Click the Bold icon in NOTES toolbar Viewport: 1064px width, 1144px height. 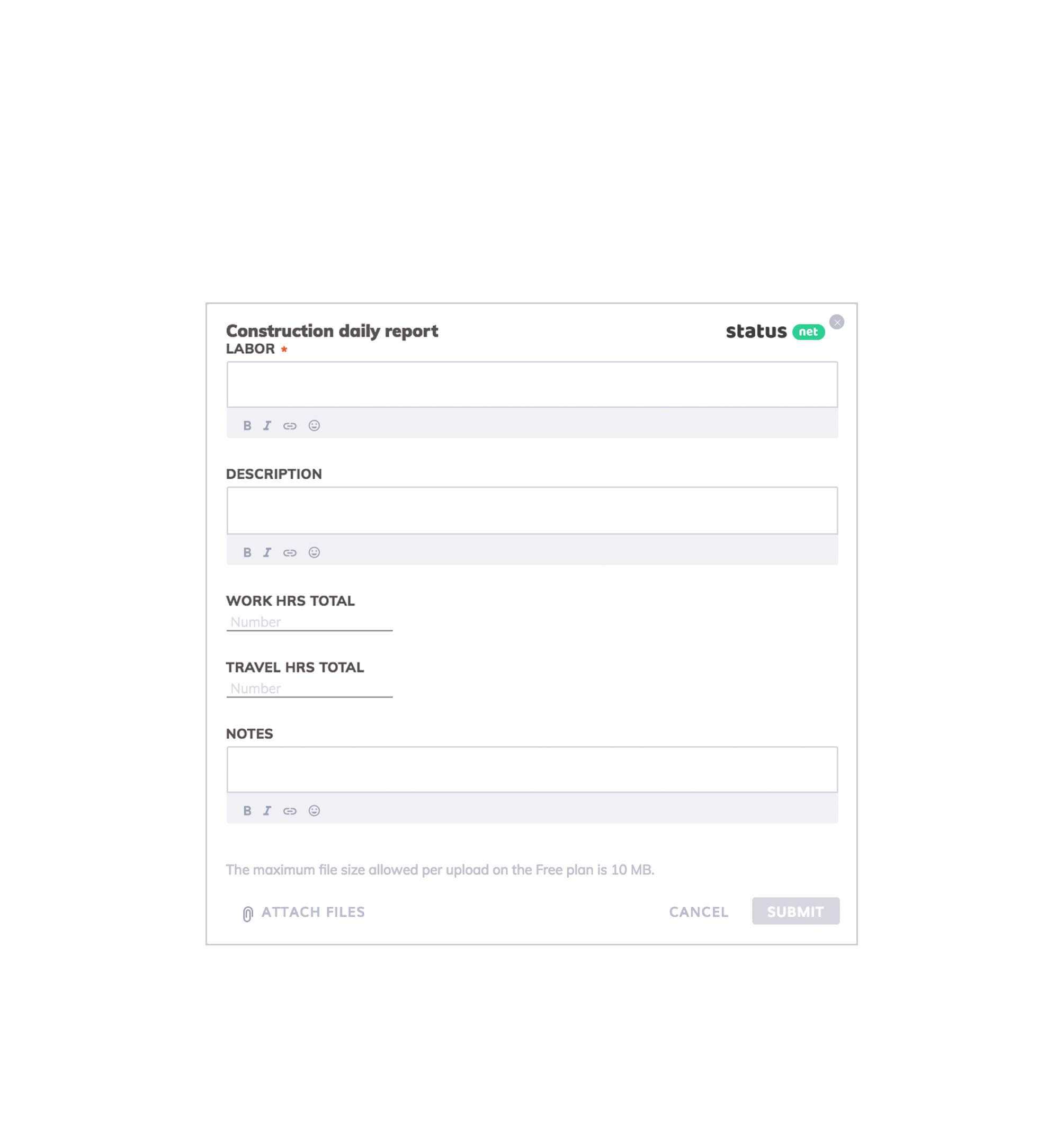[247, 810]
